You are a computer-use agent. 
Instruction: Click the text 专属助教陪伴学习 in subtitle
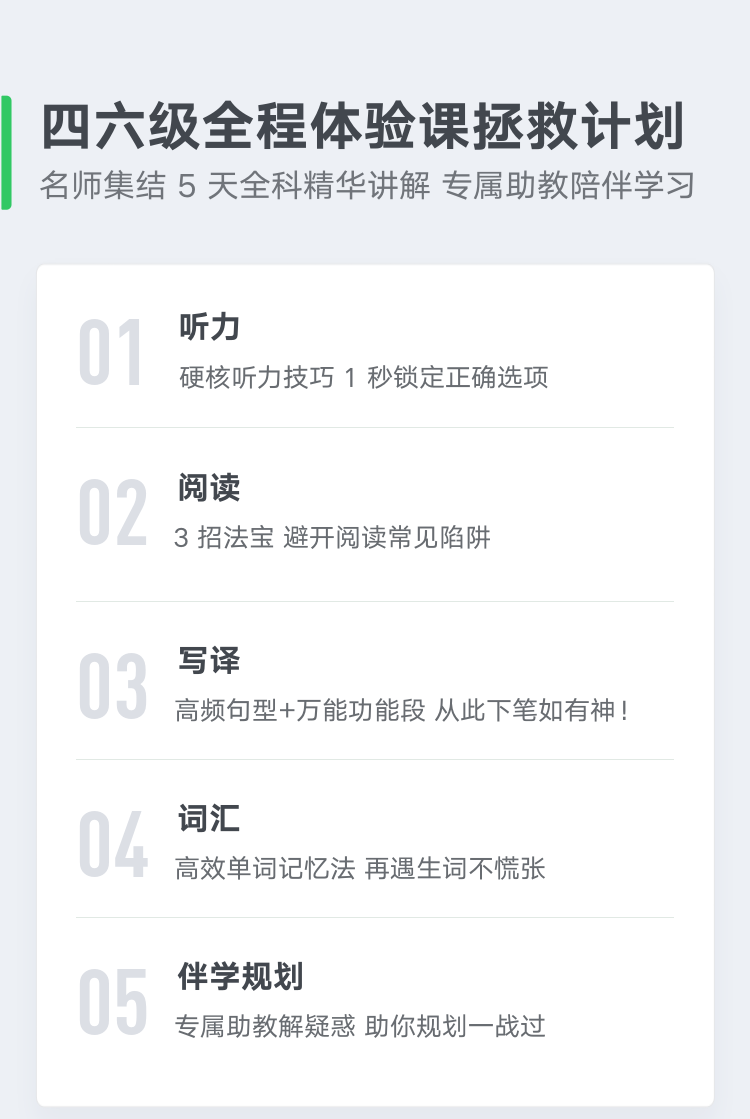tap(569, 186)
